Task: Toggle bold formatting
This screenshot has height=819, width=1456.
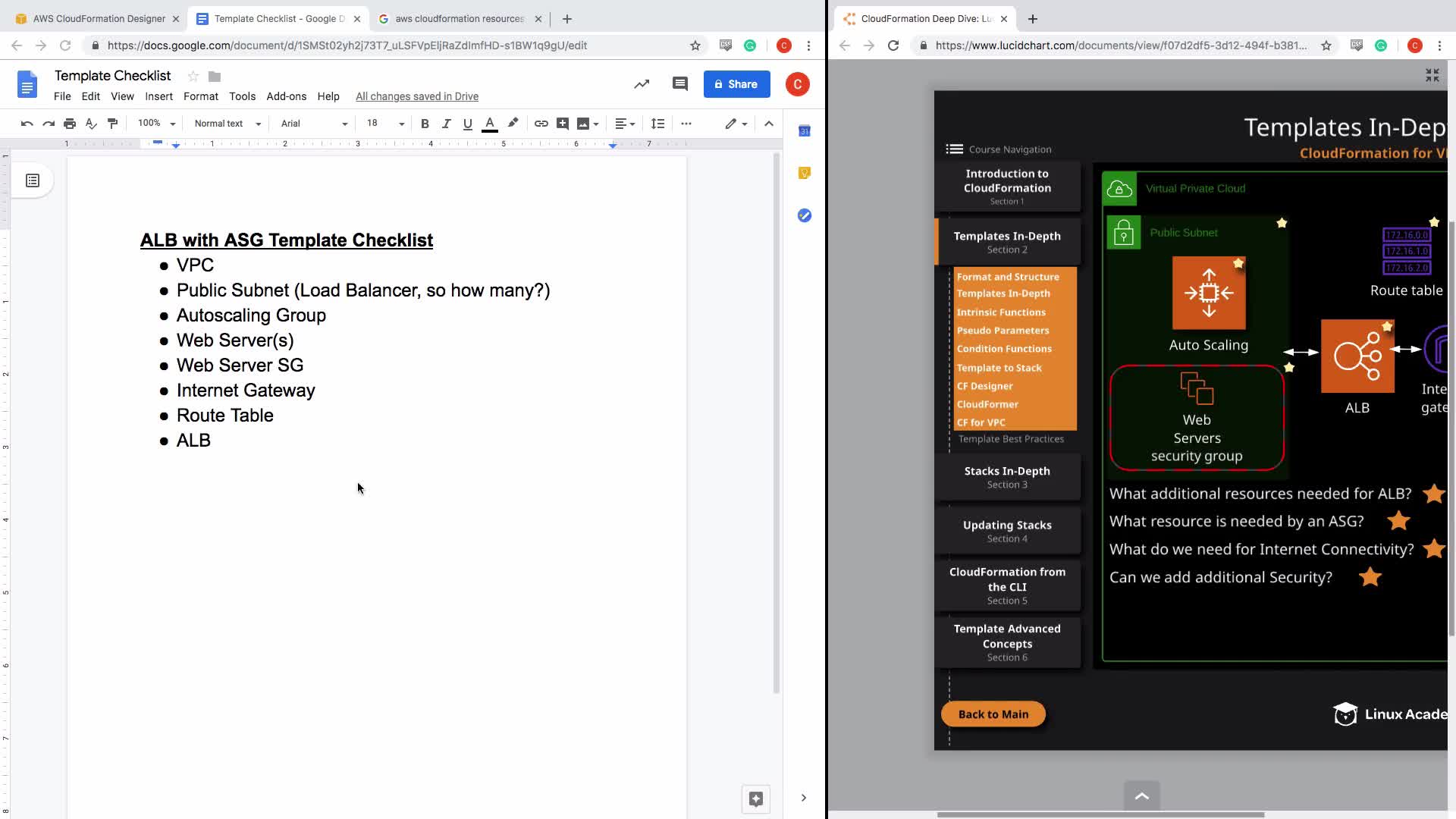Action: [425, 124]
